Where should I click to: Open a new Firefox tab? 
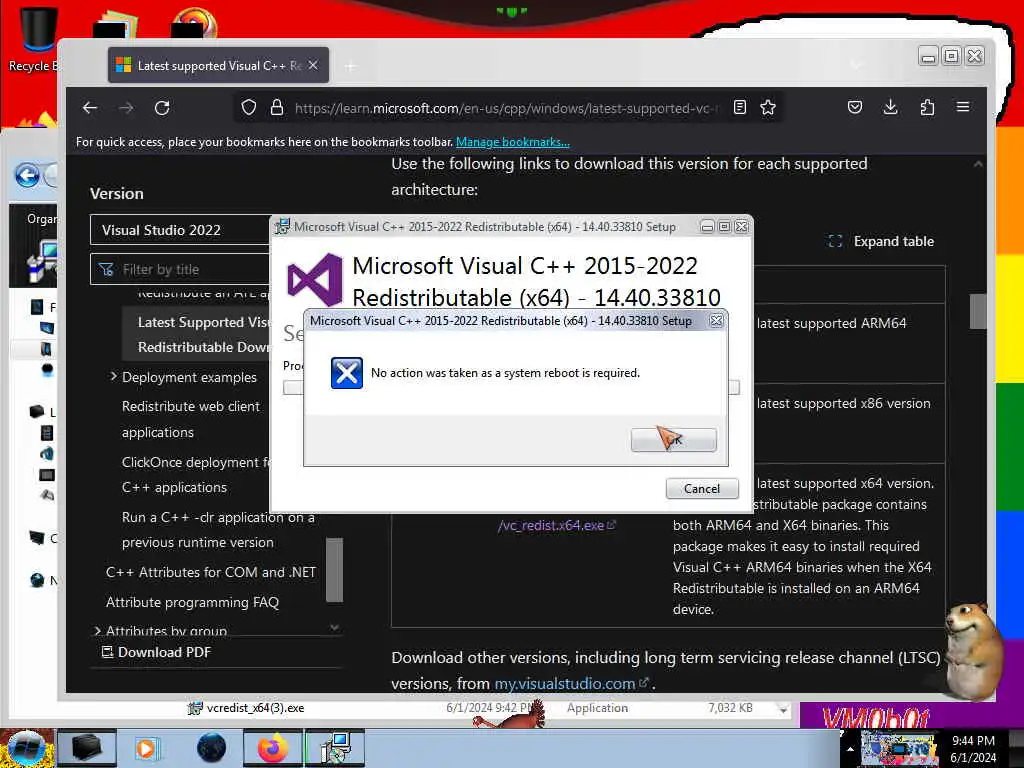(351, 66)
